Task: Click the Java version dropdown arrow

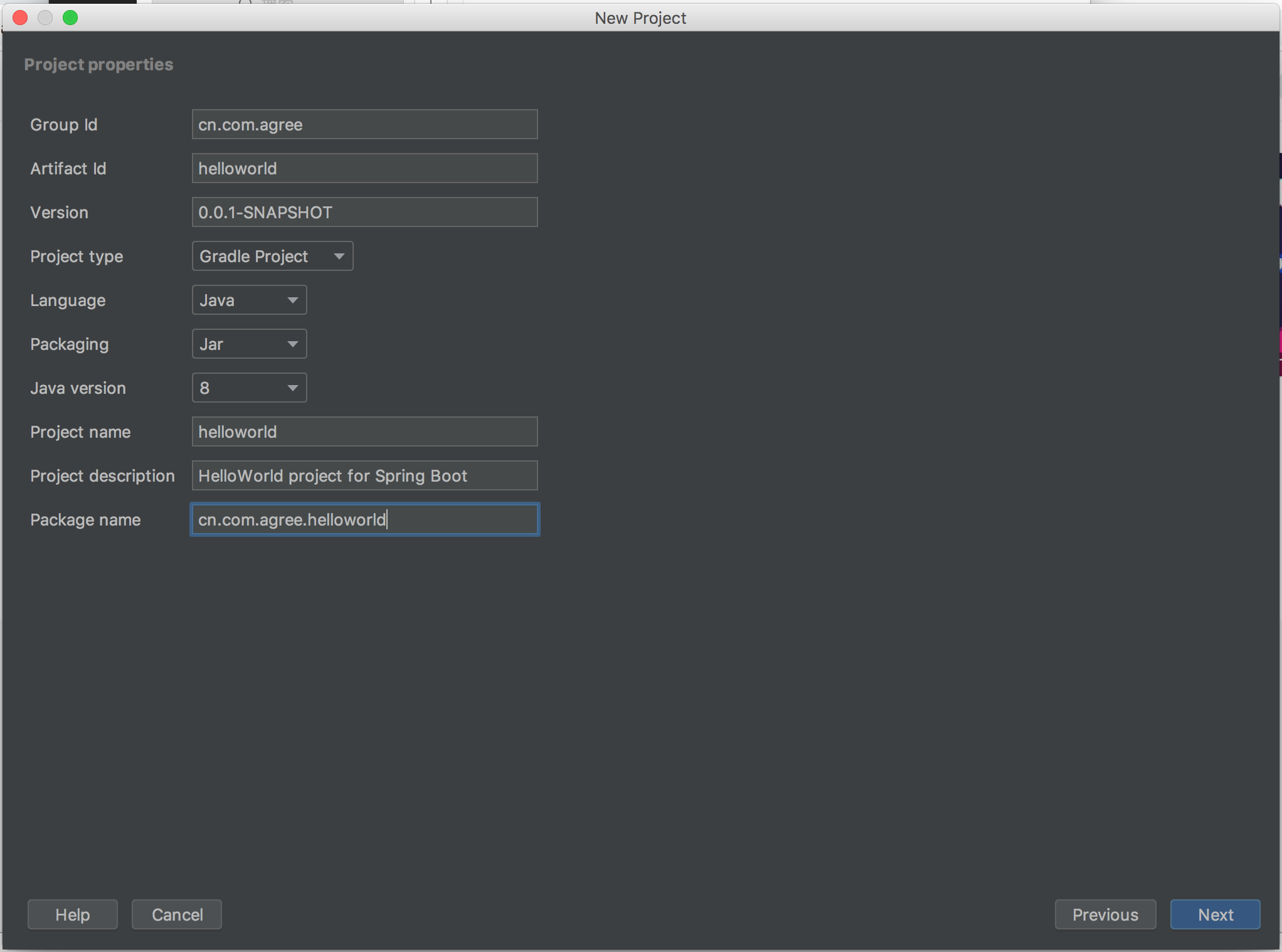Action: coord(292,388)
